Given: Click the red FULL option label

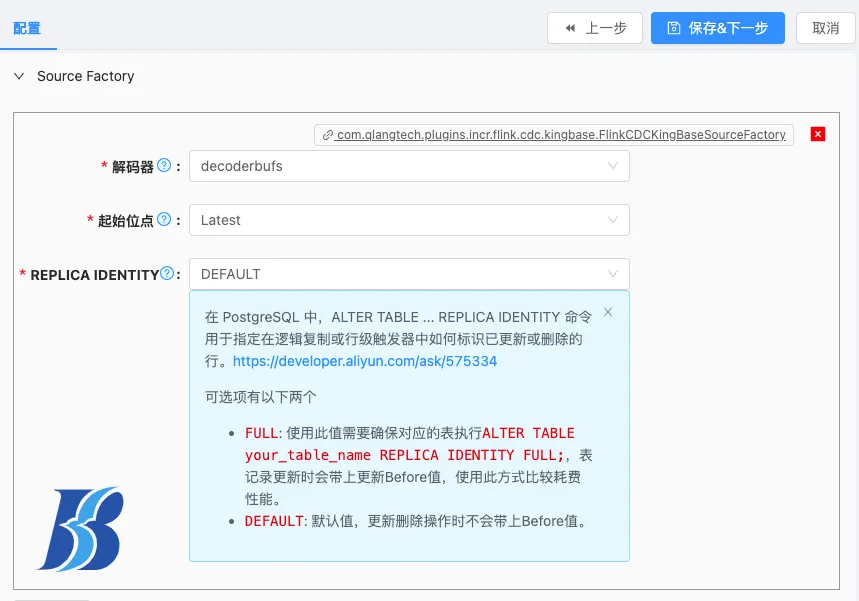Looking at the screenshot, I should click(261, 433).
